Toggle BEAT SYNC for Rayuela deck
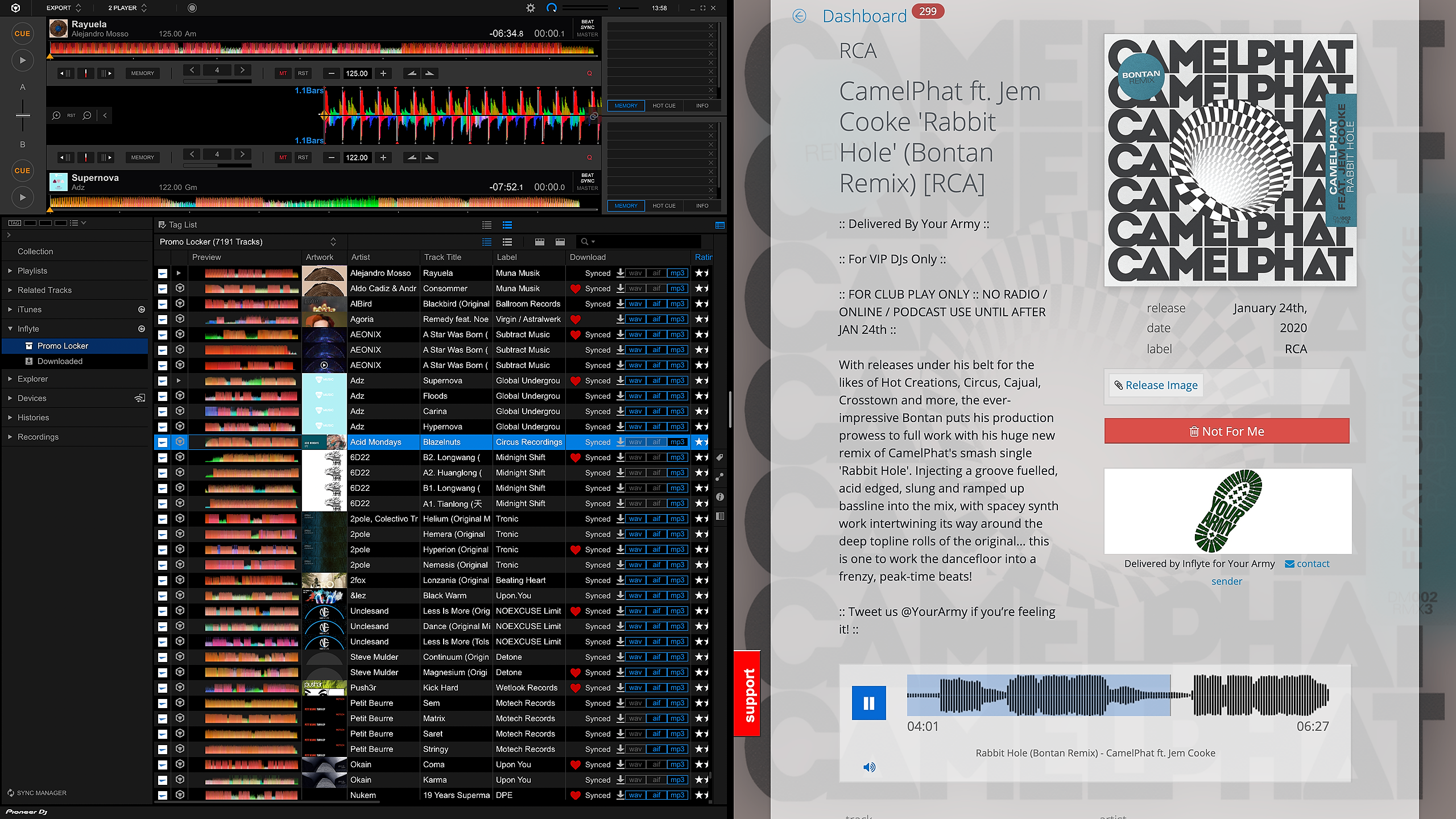Screen dimensions: 1456x819 coord(588,24)
